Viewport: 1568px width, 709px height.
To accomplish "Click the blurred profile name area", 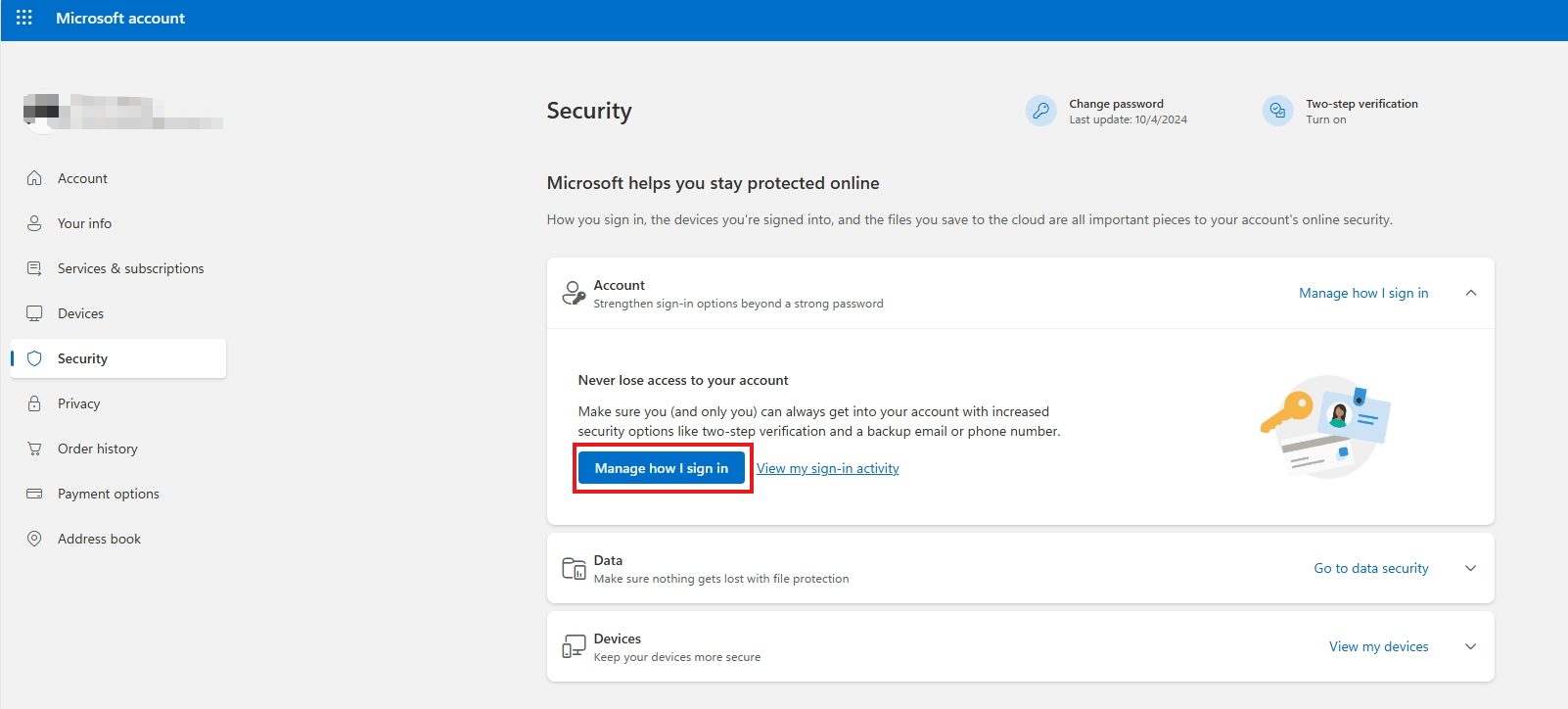I will (123, 112).
